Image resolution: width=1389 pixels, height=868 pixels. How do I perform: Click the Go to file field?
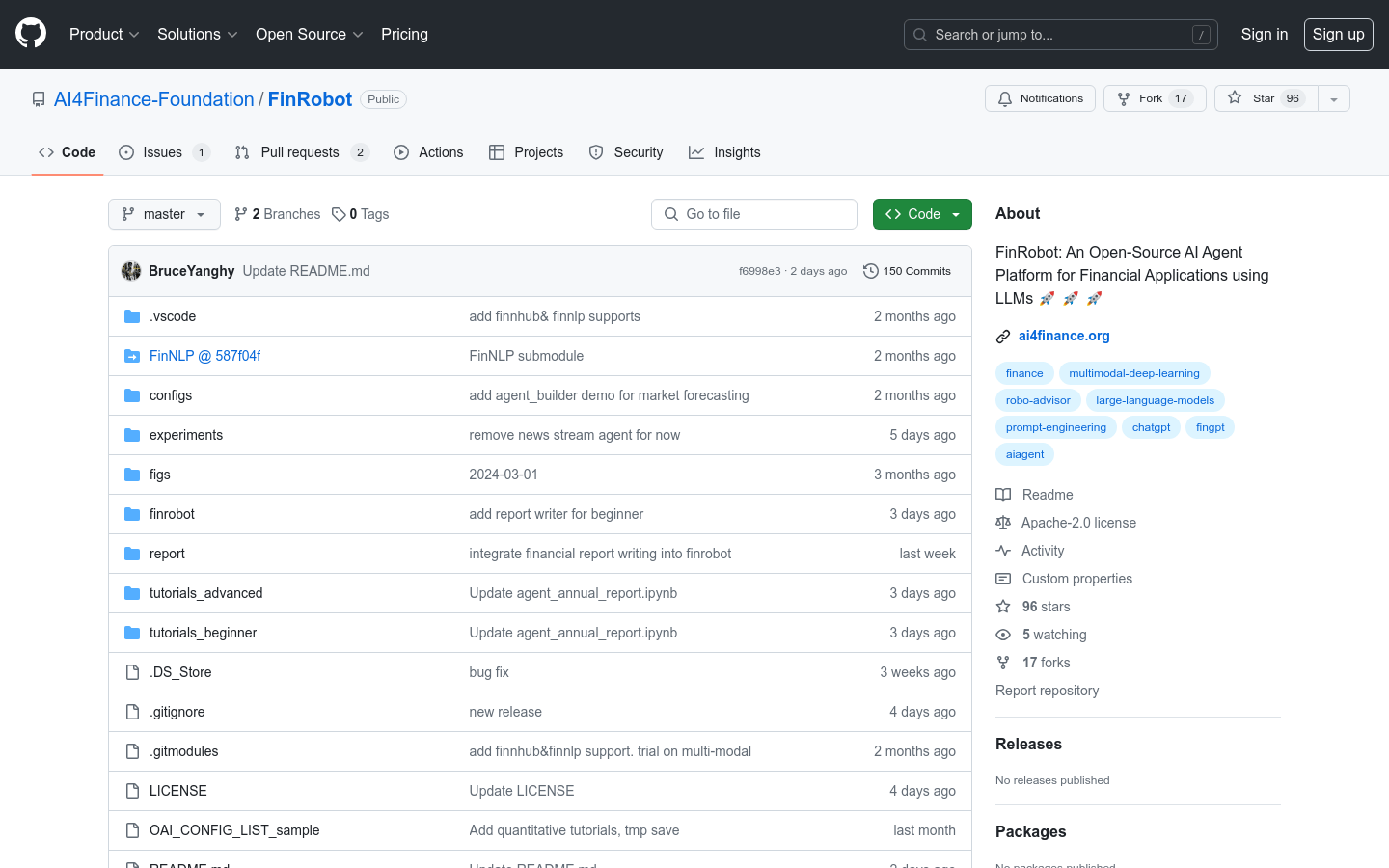point(754,214)
